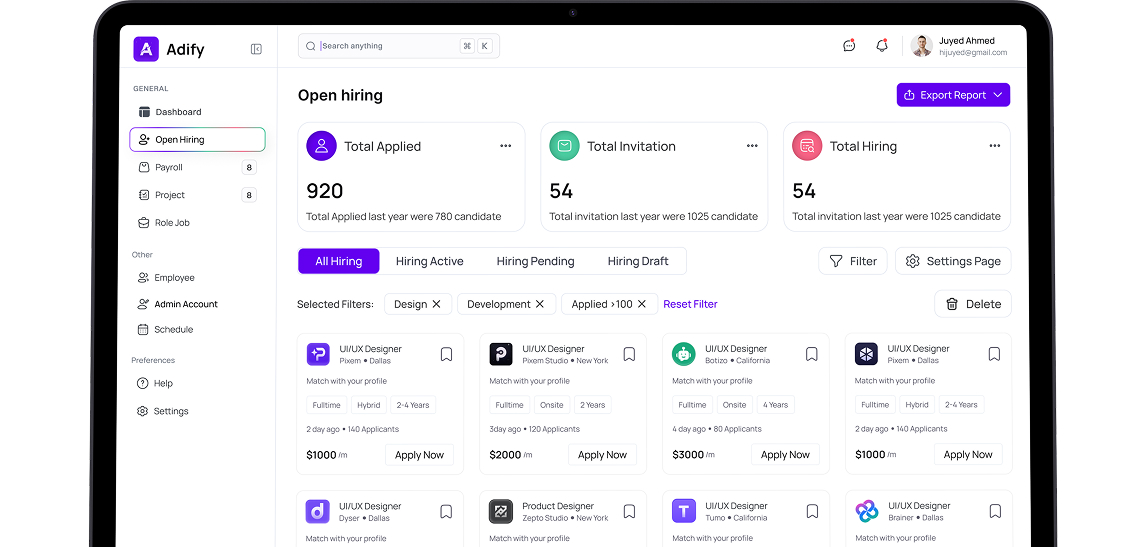Remove the Development filter chip
This screenshot has height=547, width=1146.
(540, 304)
